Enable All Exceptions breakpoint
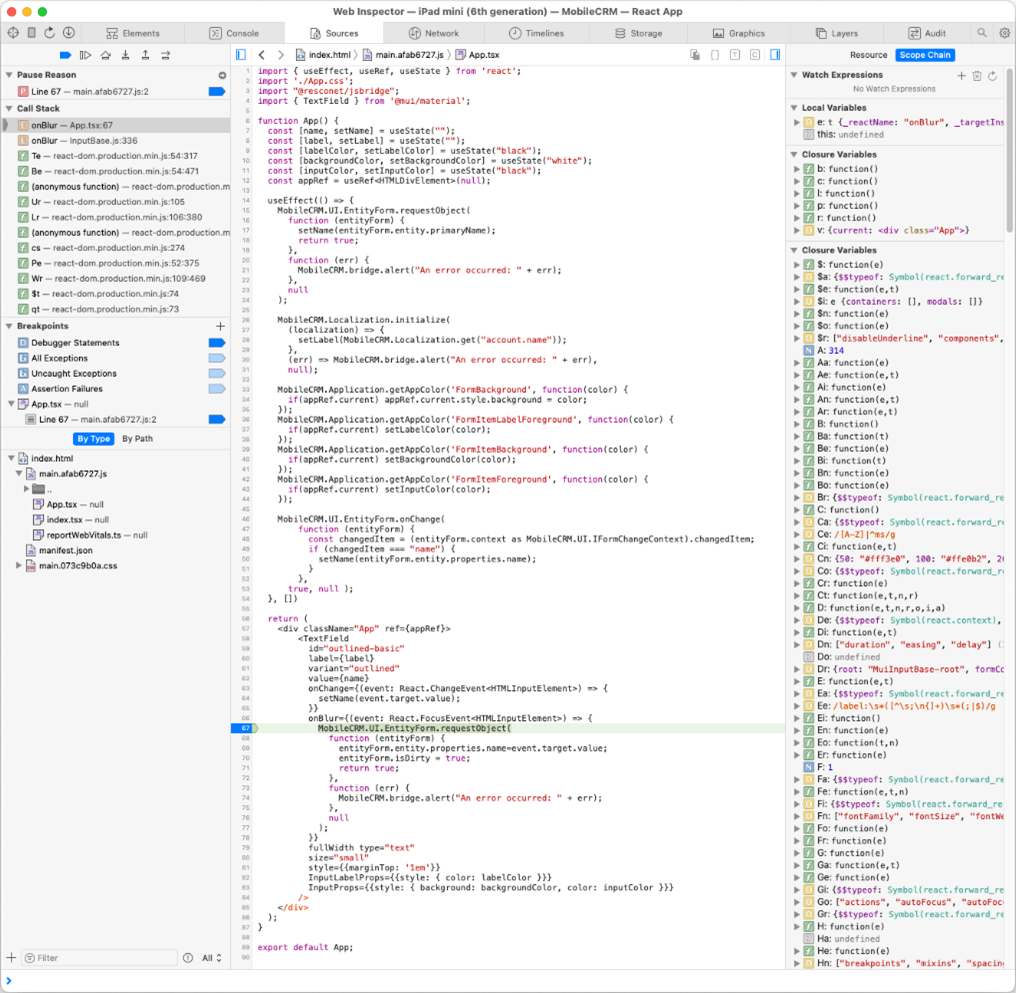1016x993 pixels. 216,358
